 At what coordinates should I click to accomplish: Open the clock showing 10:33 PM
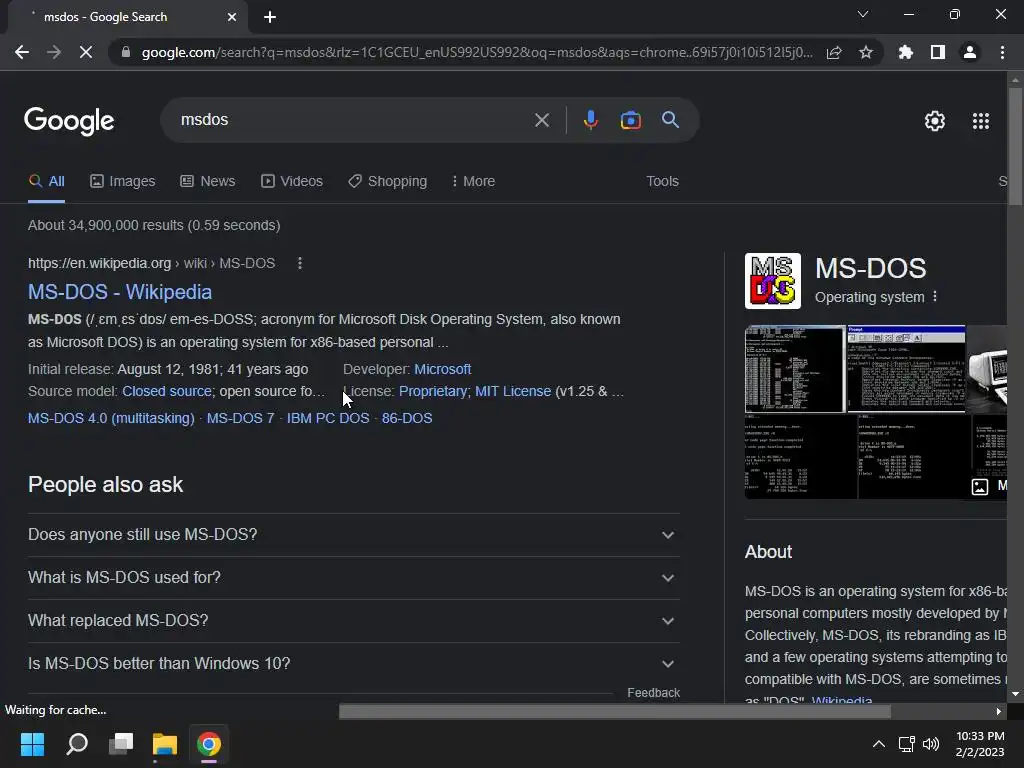pyautogui.click(x=980, y=744)
